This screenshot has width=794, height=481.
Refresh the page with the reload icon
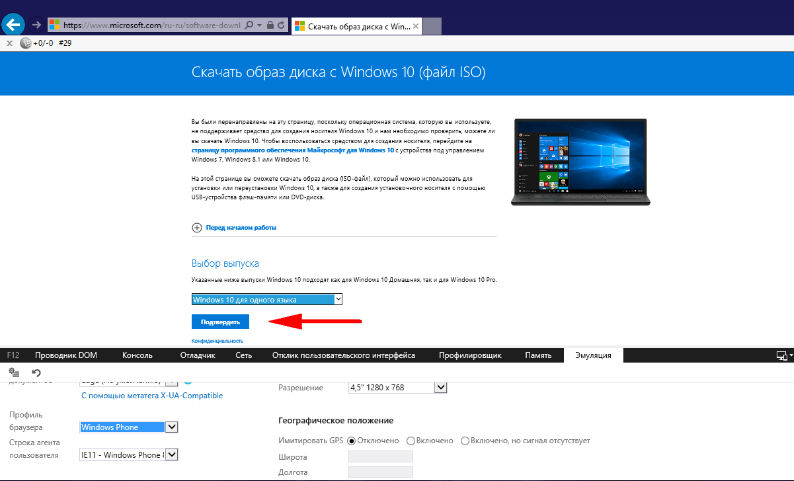click(x=281, y=25)
